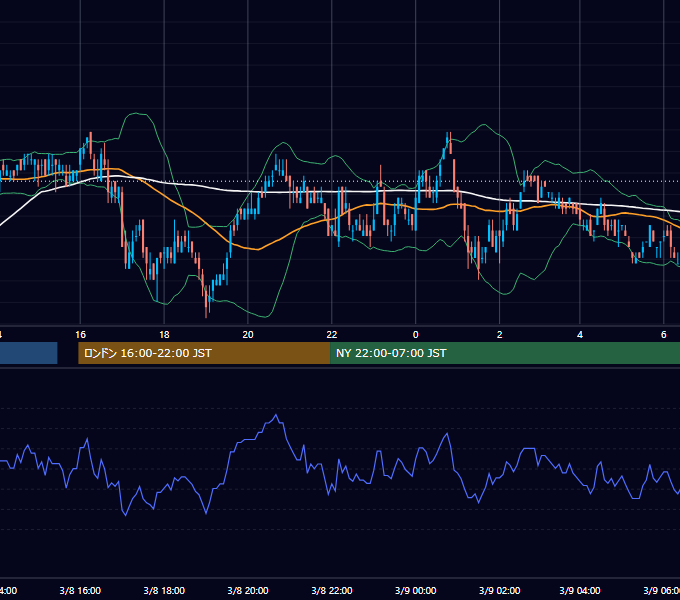Click the ロンドン 16:00-22:00 JST session bar
680x600 pixels.
204,353
